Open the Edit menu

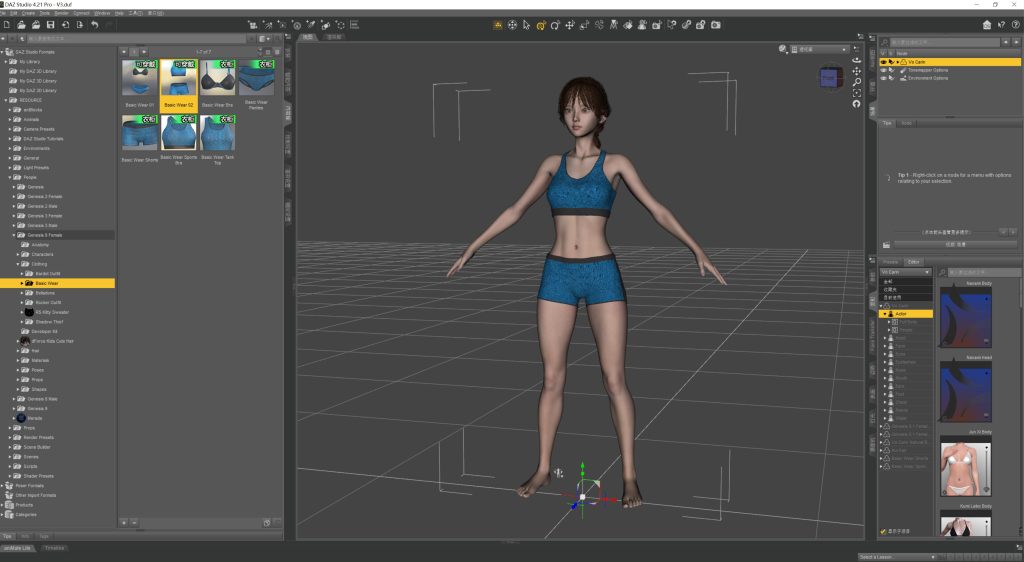(13, 13)
